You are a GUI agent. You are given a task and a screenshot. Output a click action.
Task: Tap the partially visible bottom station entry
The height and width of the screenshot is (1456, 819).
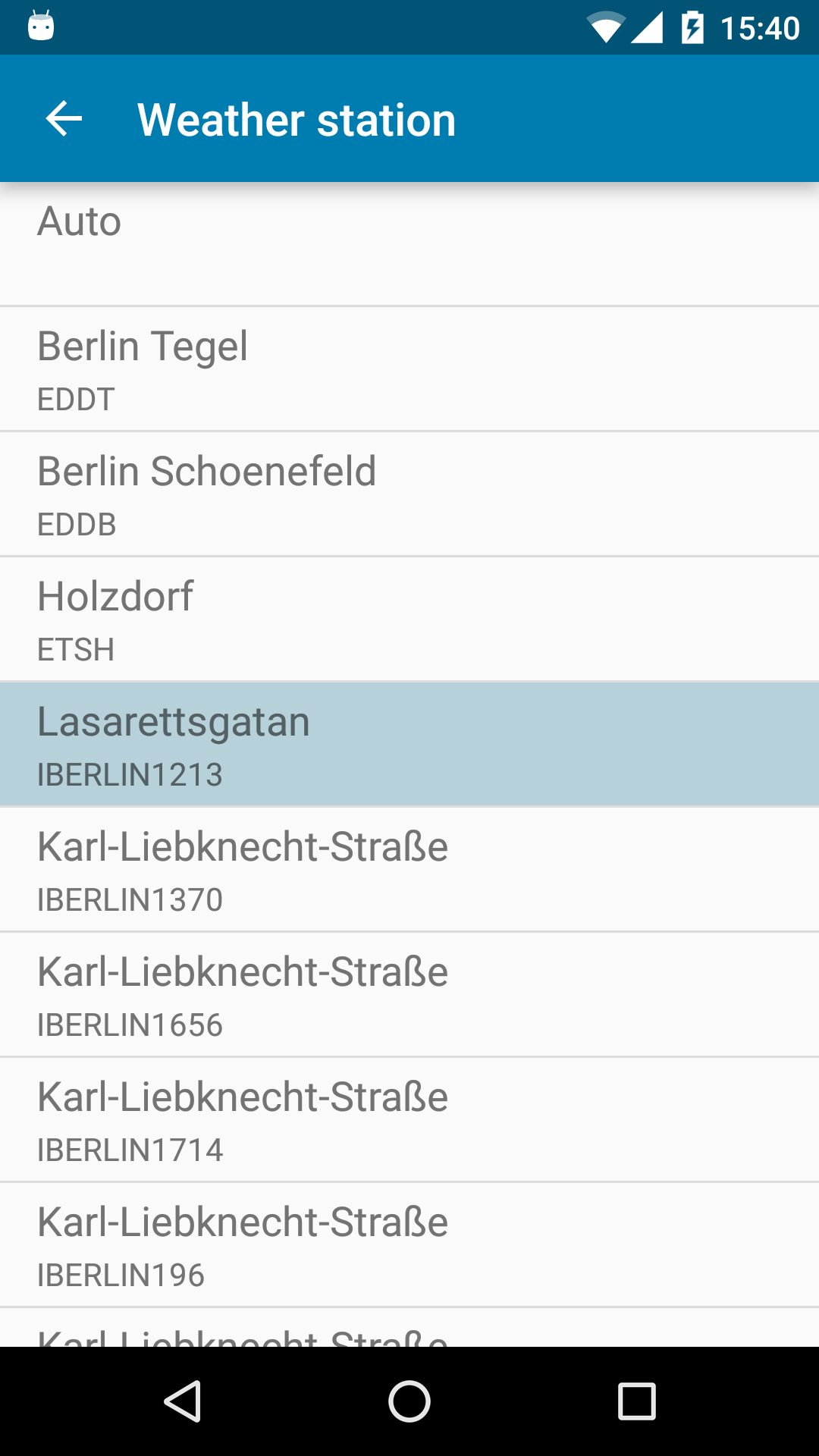[409, 1329]
